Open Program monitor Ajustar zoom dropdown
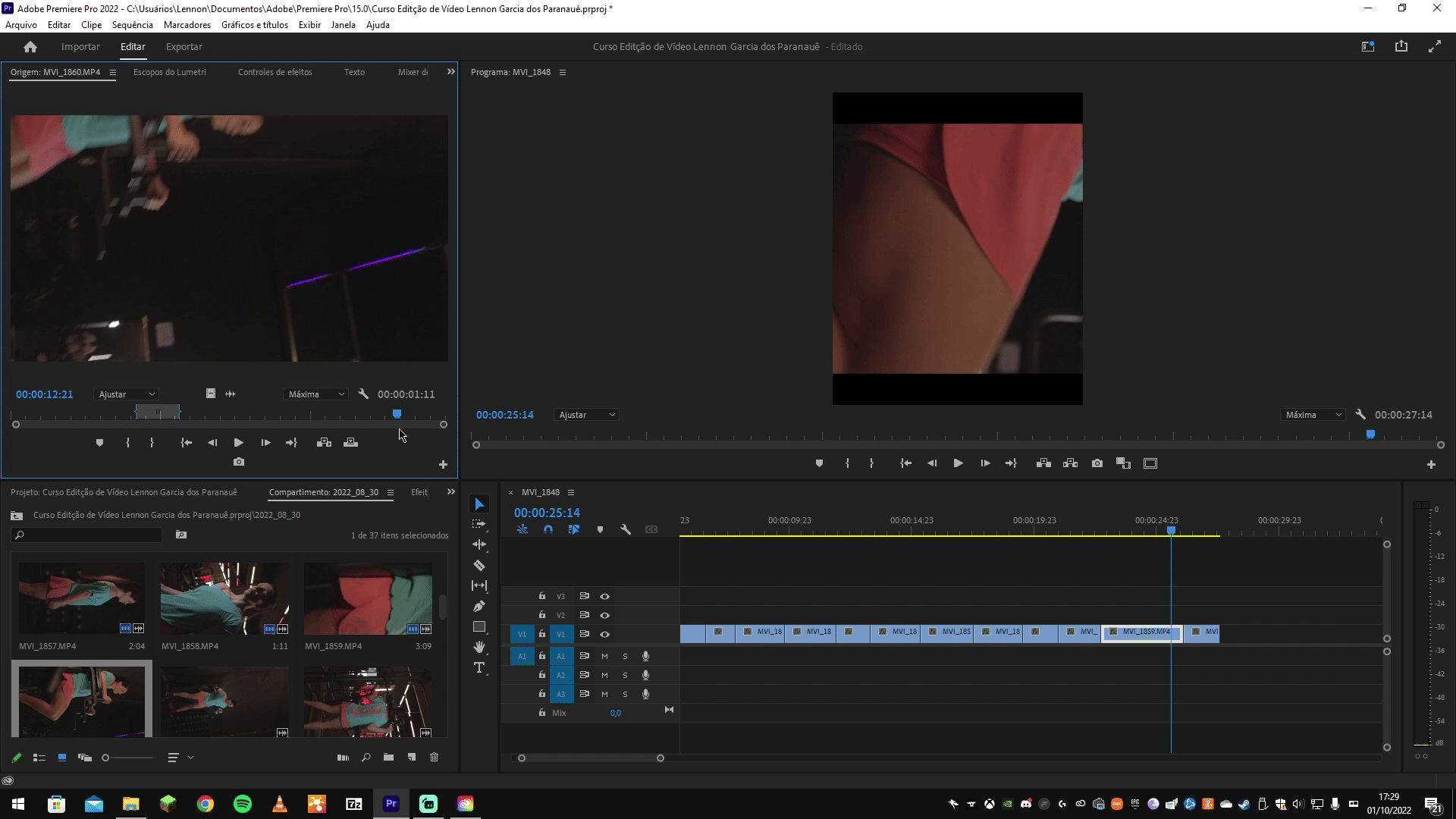This screenshot has height=819, width=1456. point(586,415)
